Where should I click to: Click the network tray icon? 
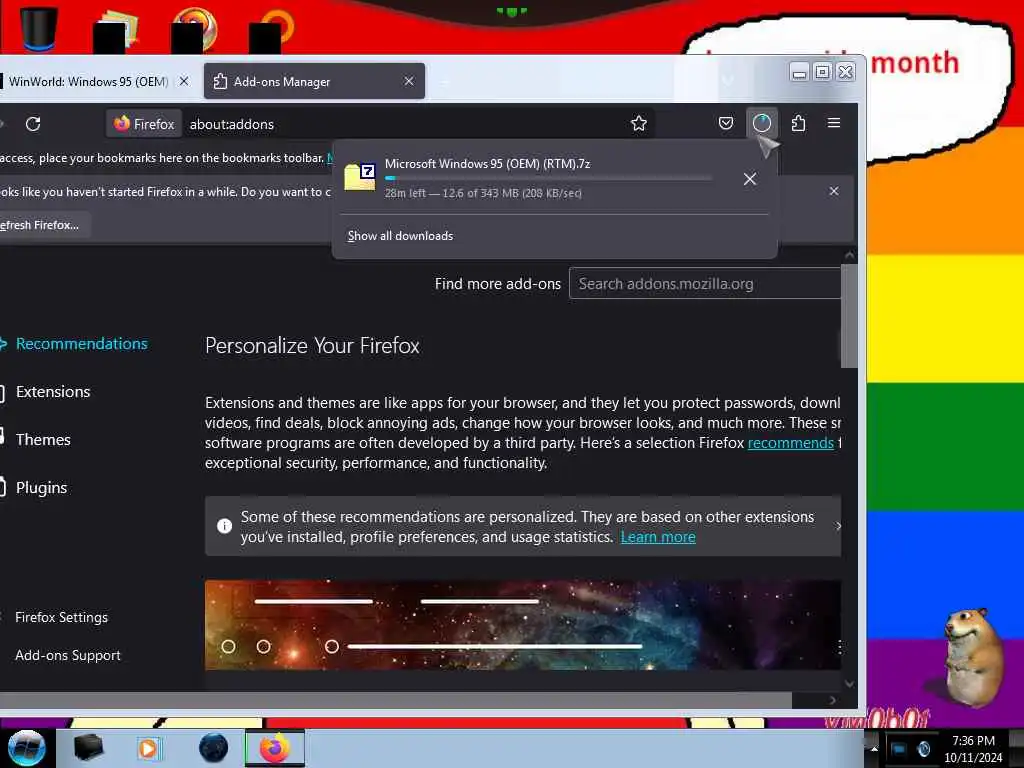(899, 748)
